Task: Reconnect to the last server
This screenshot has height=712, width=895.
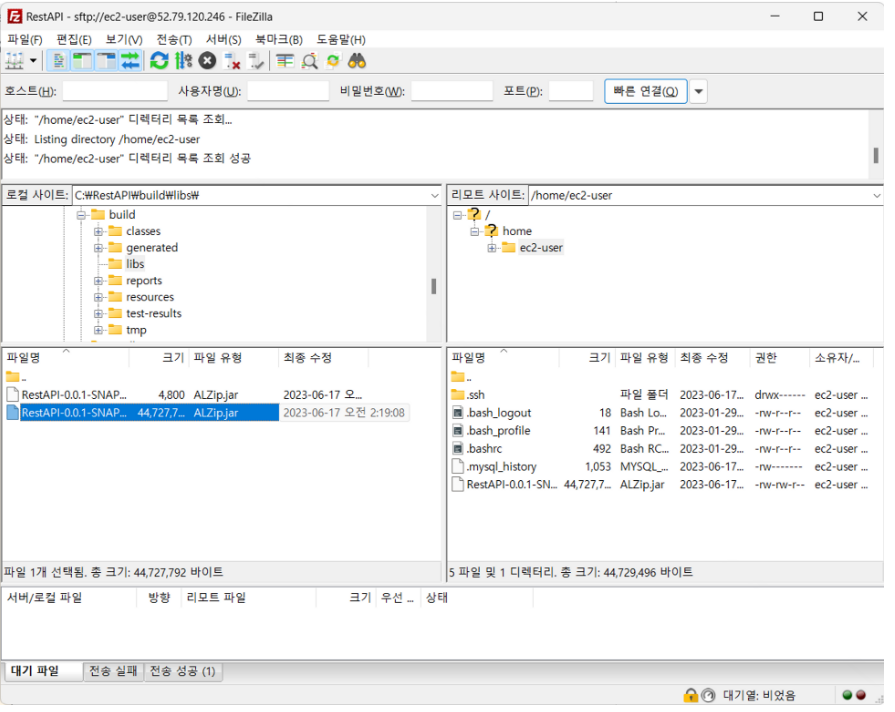Action: [256, 61]
